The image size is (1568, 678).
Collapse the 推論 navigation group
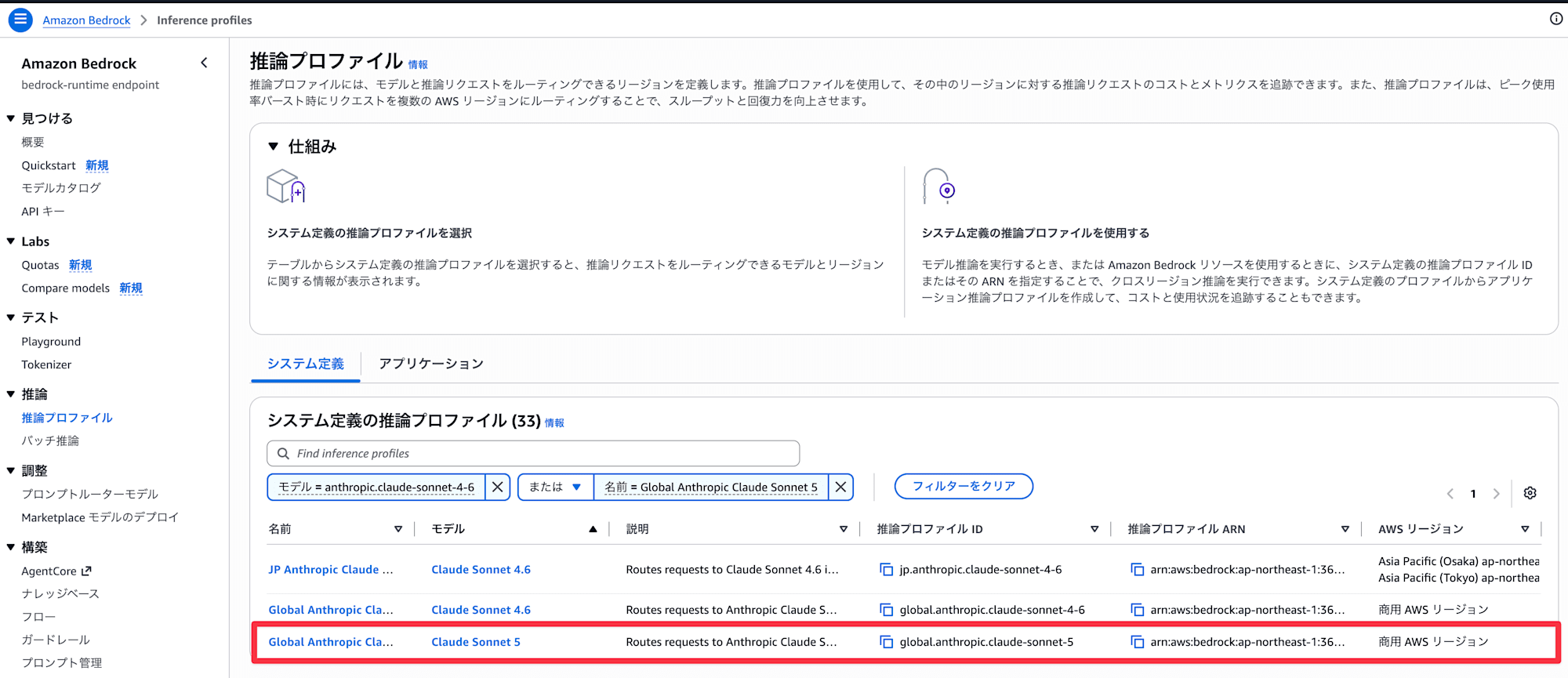pyautogui.click(x=11, y=394)
